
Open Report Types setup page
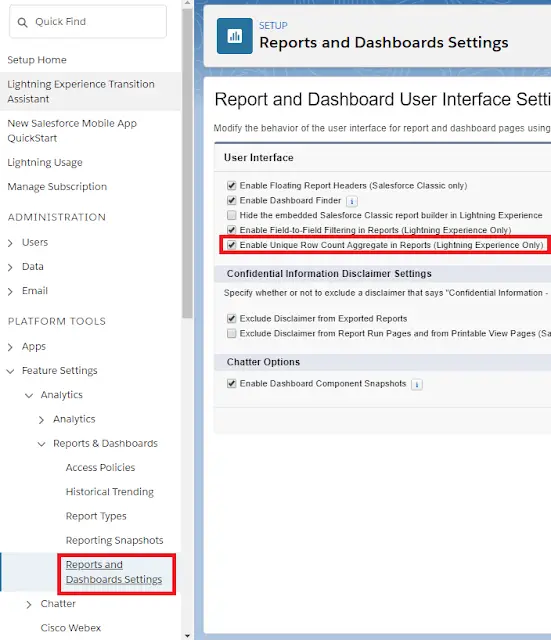pos(96,516)
